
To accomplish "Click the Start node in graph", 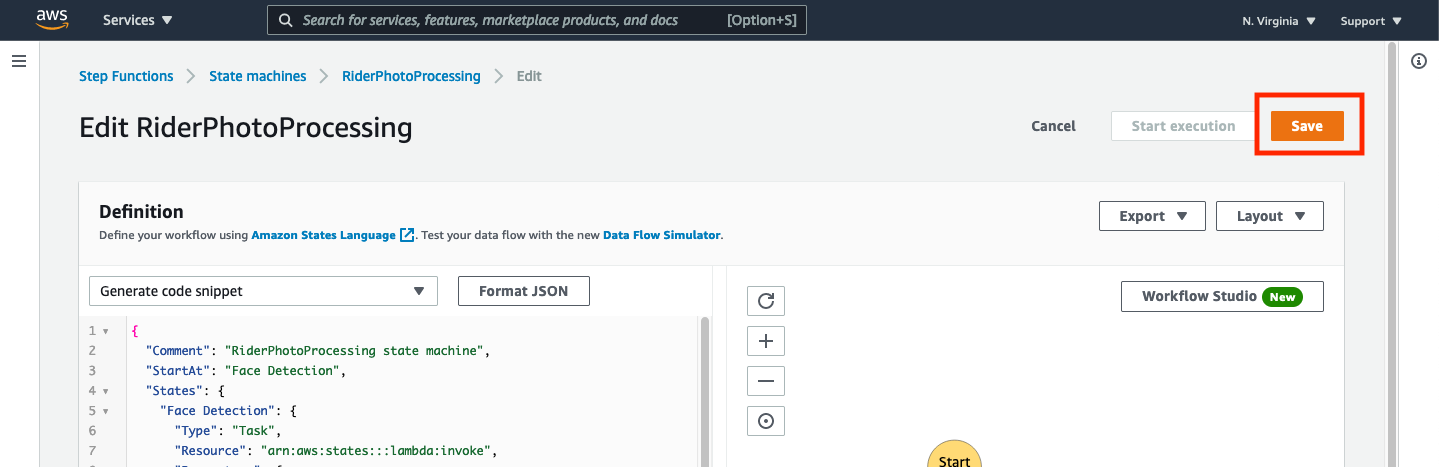I will [x=955, y=455].
